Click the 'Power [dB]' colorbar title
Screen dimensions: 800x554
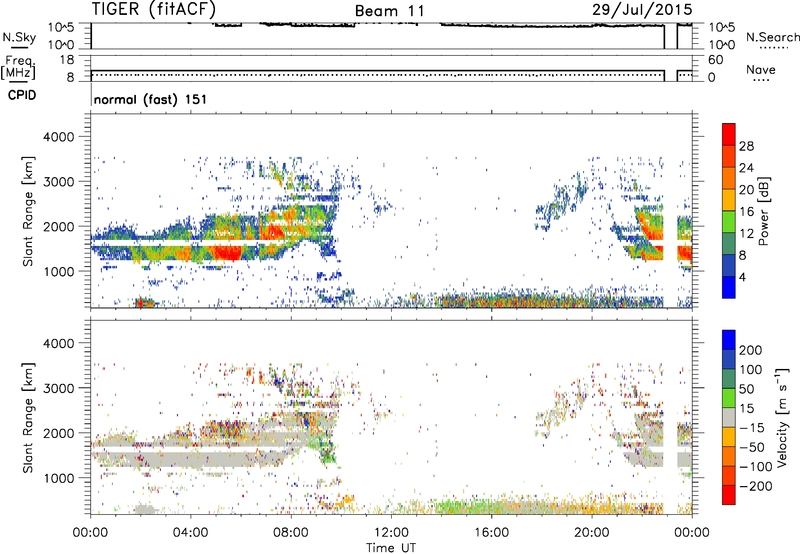[x=764, y=211]
